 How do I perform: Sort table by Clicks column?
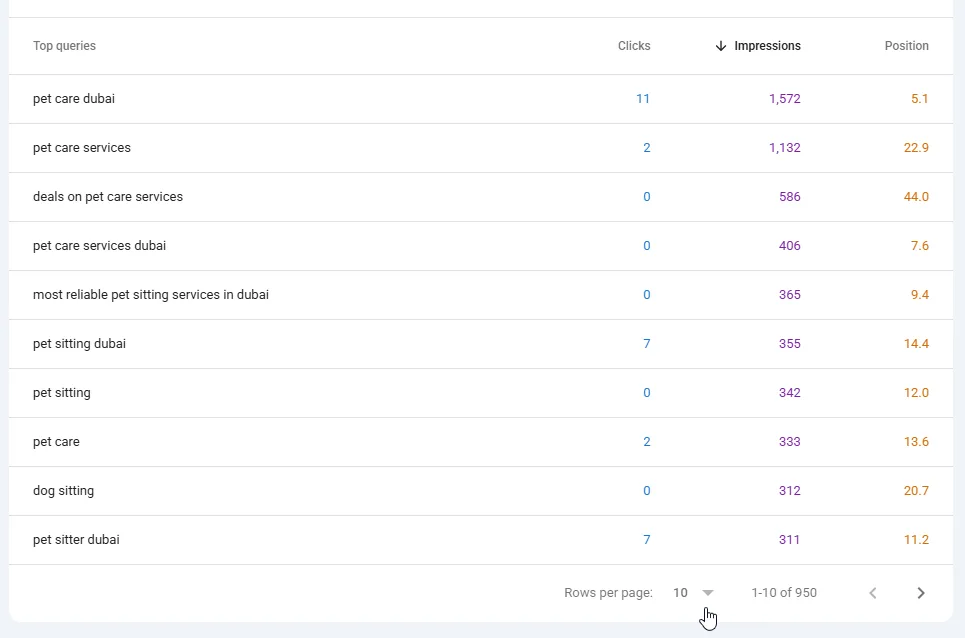(x=634, y=46)
